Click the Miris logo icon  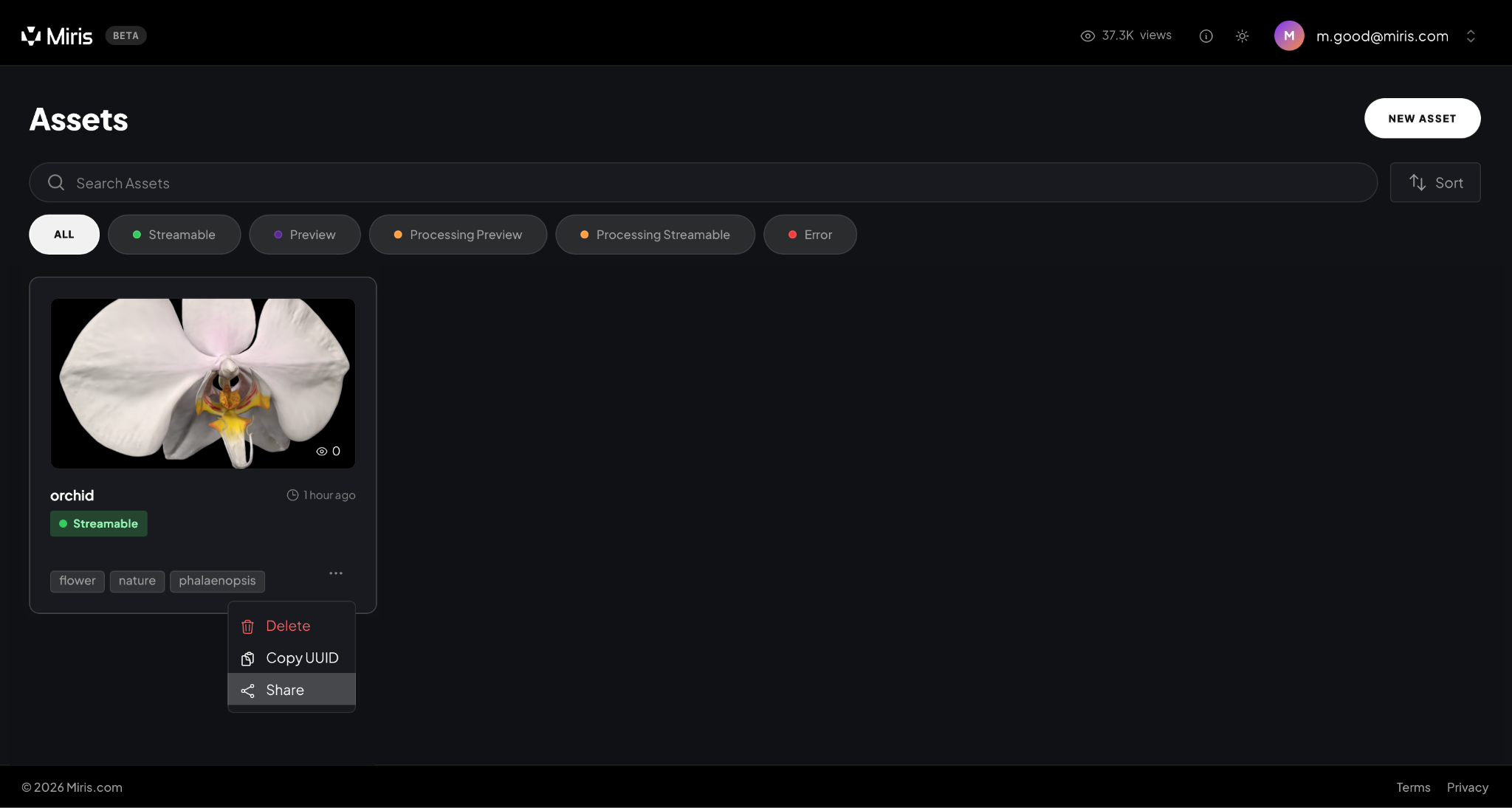(31, 35)
